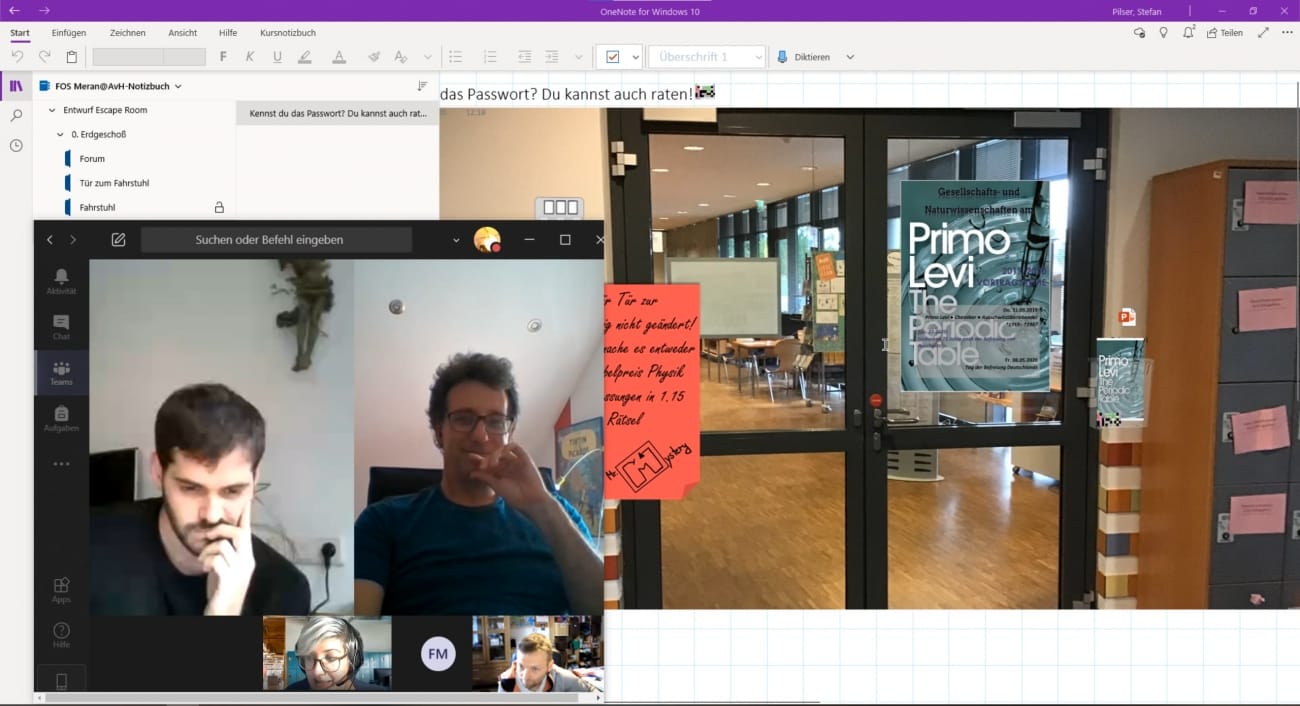Image resolution: width=1300 pixels, height=706 pixels.
Task: Open the notifications bell icon
Action: coord(1188,33)
